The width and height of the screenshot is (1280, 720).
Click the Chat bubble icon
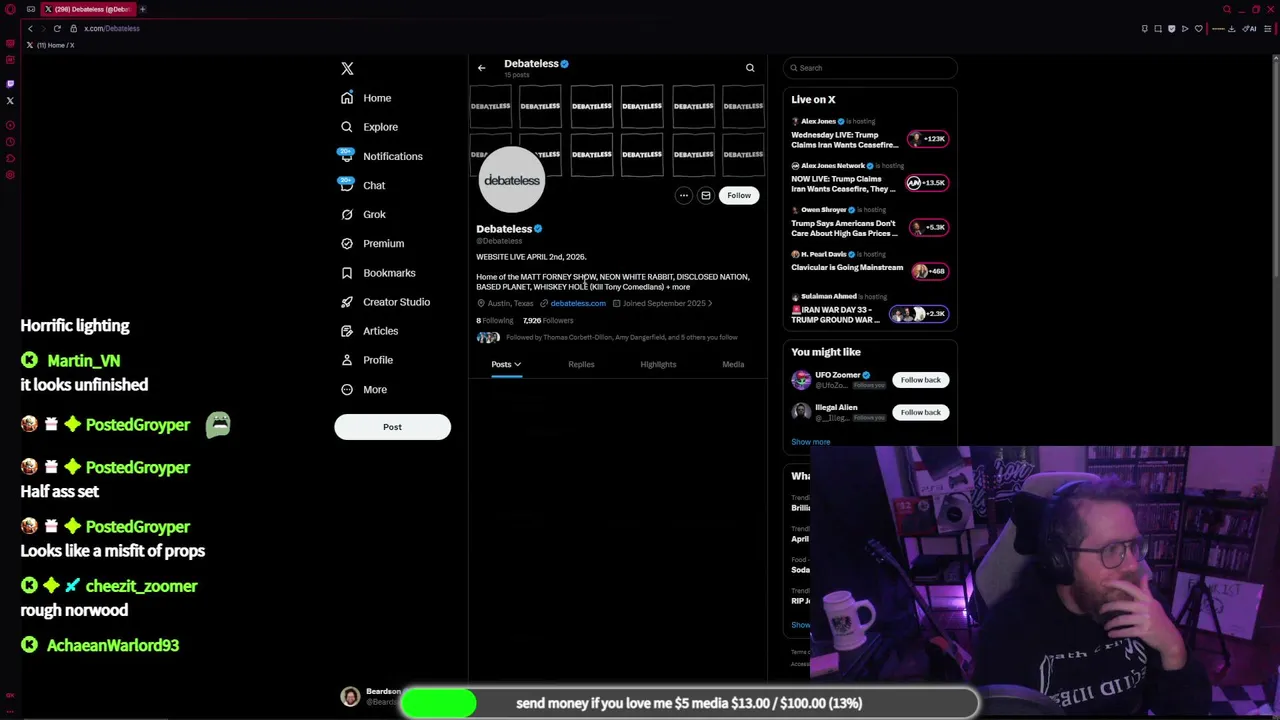pyautogui.click(x=347, y=185)
